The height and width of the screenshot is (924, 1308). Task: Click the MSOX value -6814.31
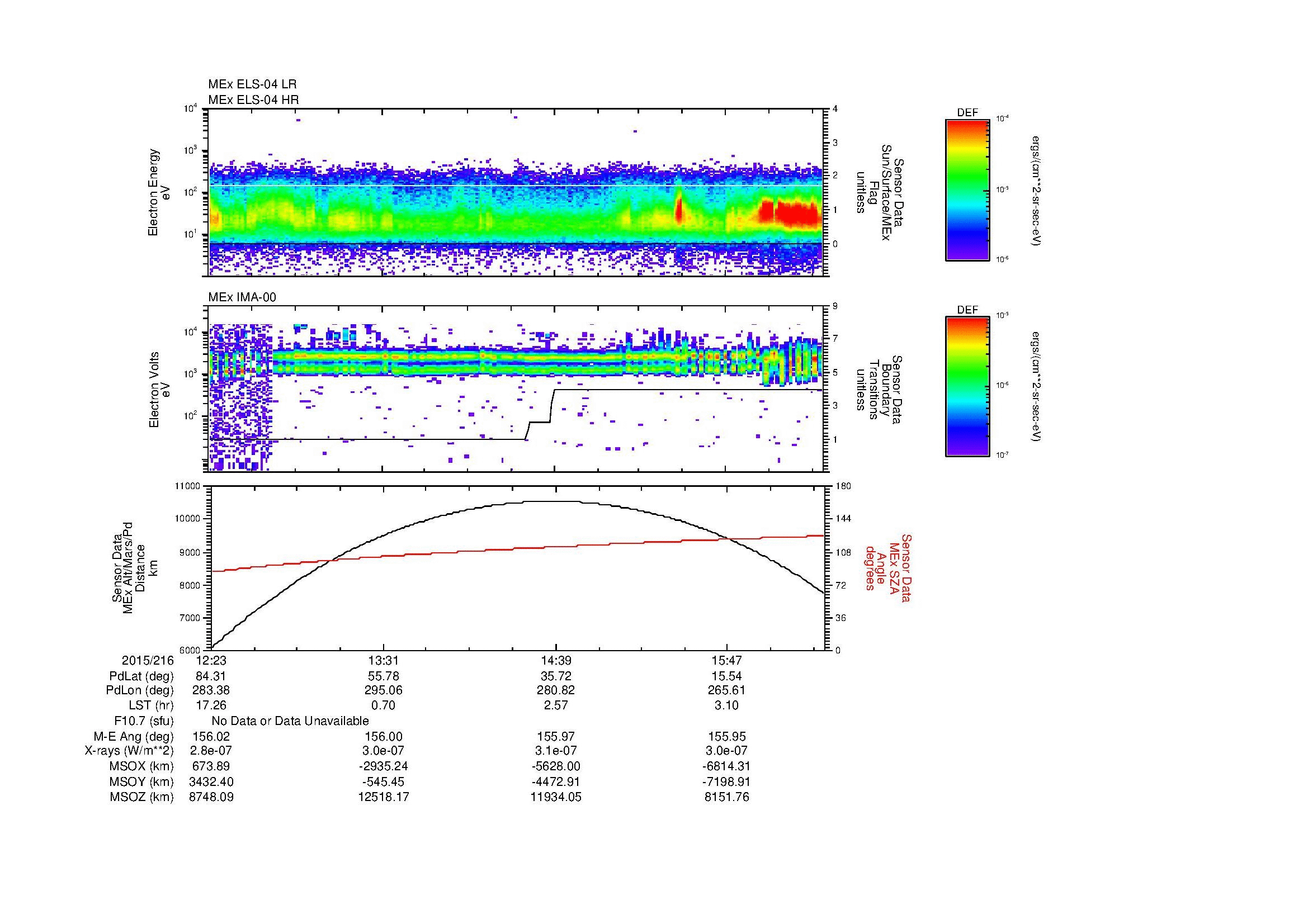tap(727, 766)
